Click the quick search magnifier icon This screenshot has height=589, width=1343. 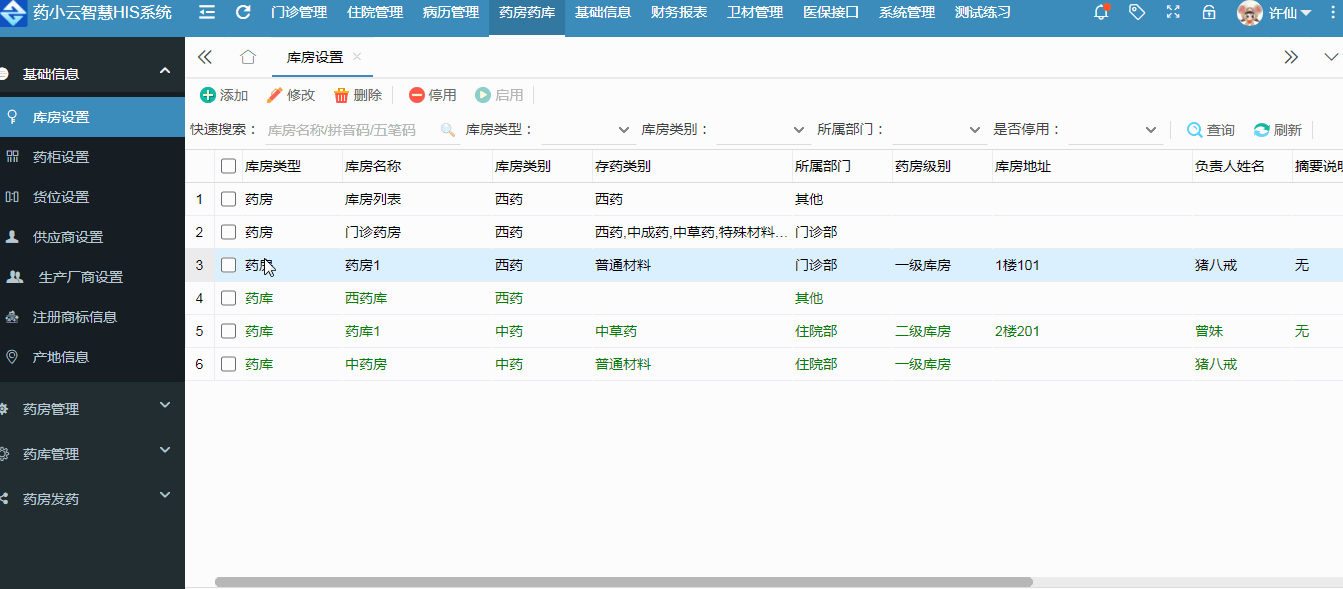(448, 130)
